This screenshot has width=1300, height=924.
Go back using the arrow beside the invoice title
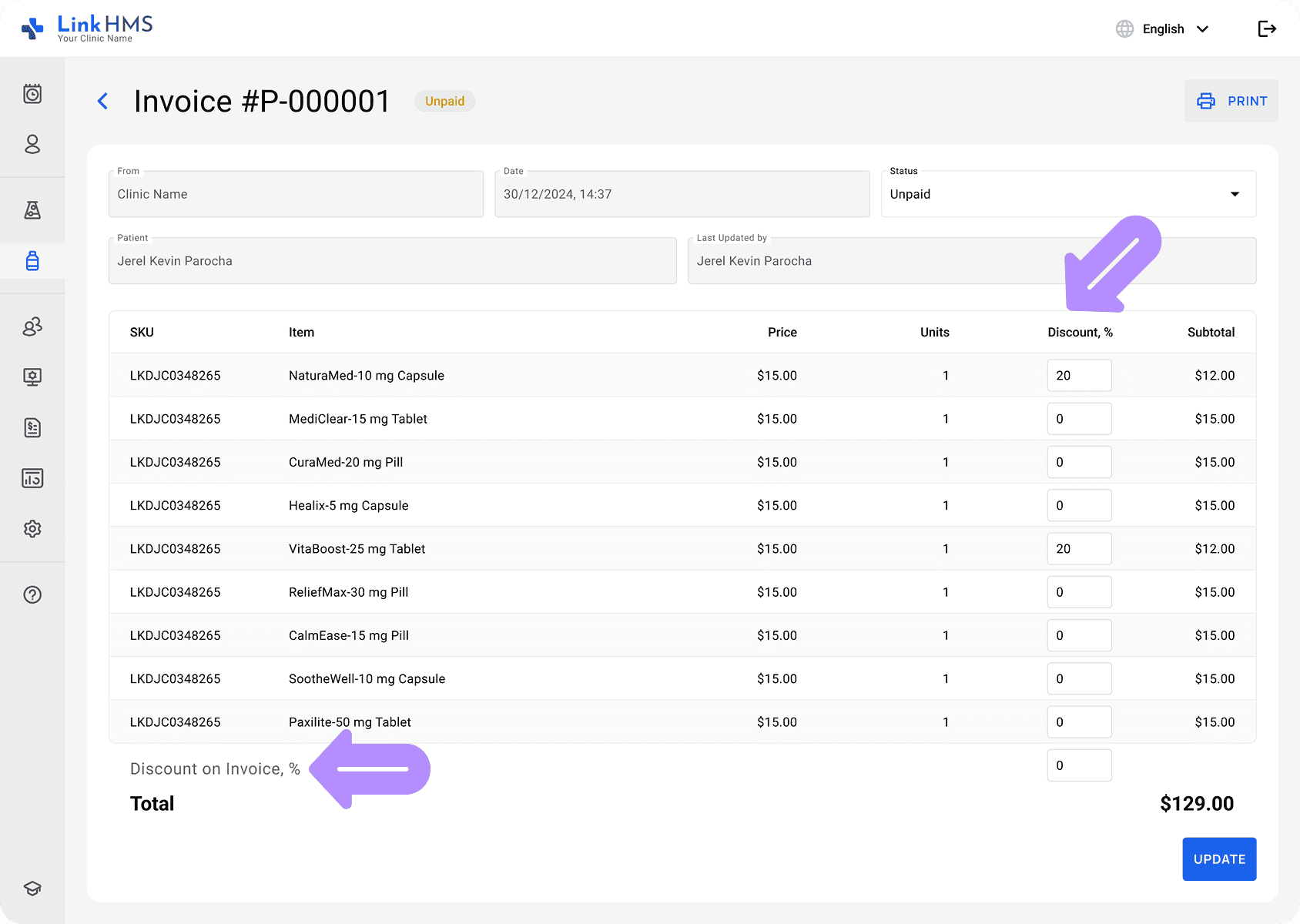pyautogui.click(x=103, y=101)
